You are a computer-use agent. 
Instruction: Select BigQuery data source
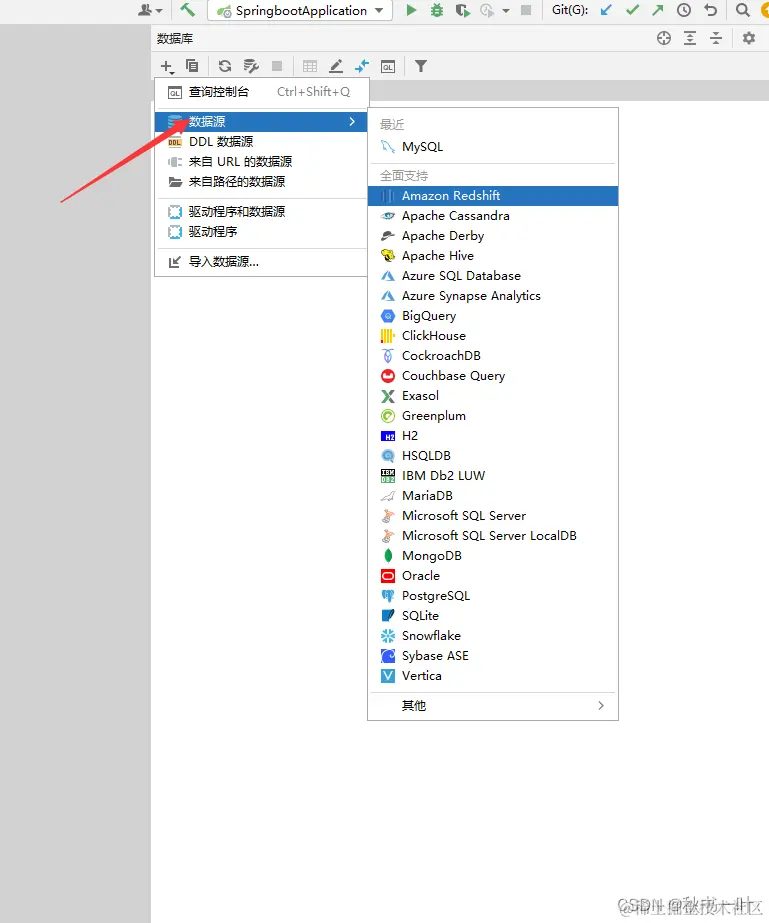[x=493, y=316]
